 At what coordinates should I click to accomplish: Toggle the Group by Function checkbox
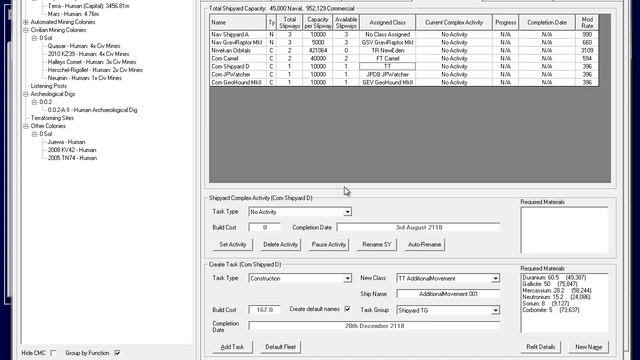[117, 353]
